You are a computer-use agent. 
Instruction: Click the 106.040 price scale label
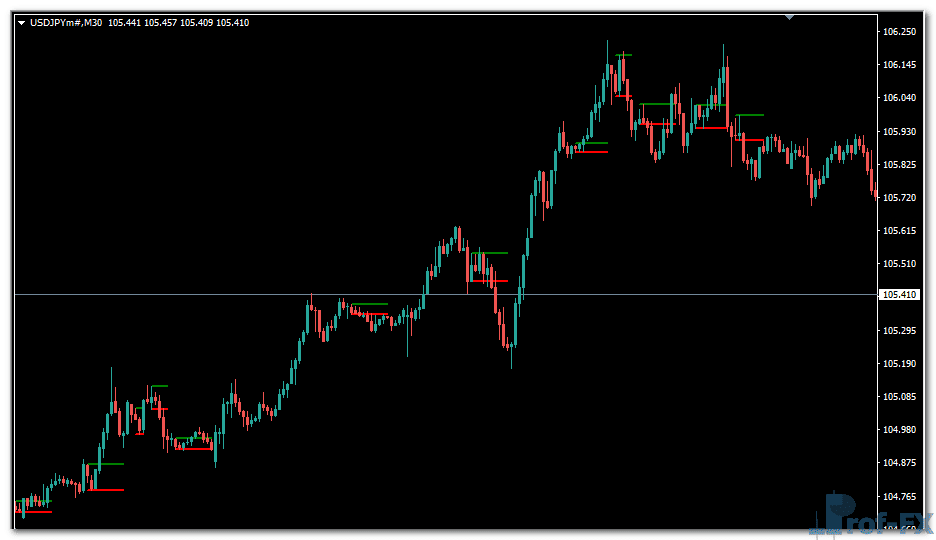900,98
